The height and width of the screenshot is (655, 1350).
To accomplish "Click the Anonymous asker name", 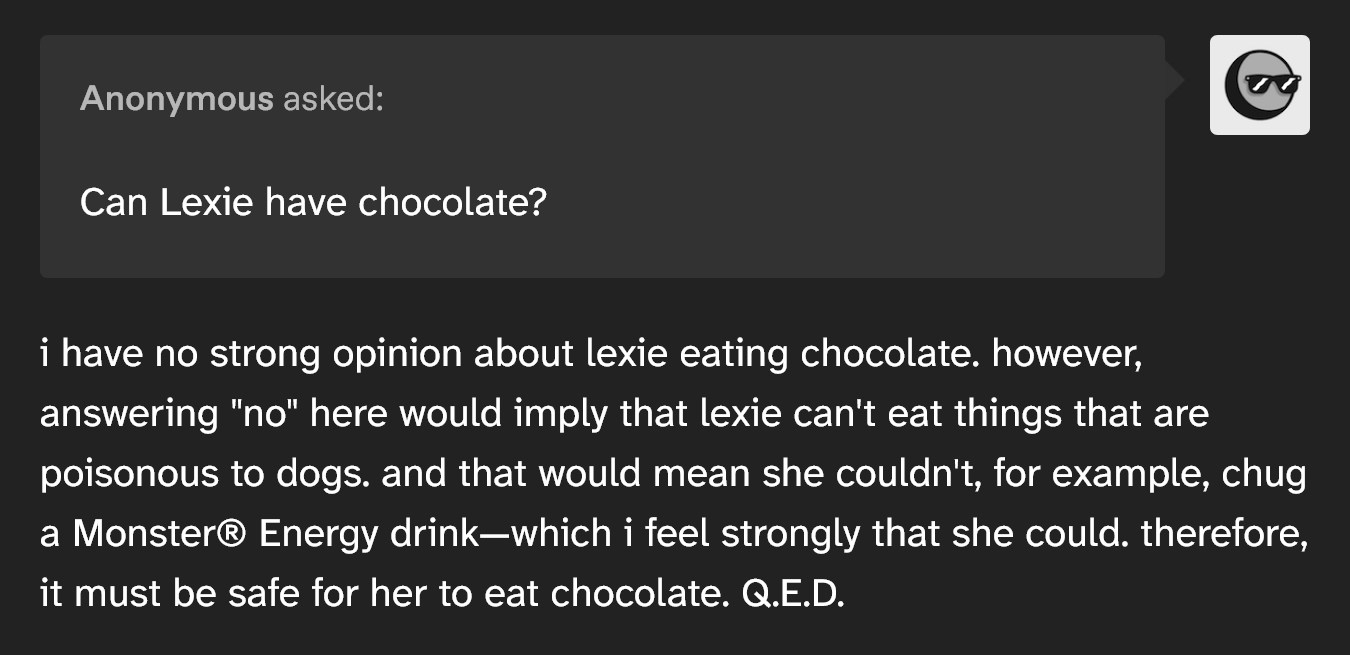I will pos(176,98).
